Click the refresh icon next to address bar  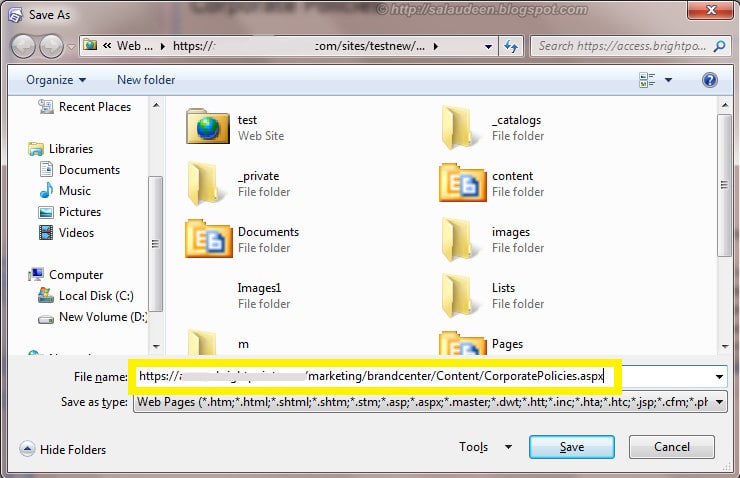[x=511, y=46]
